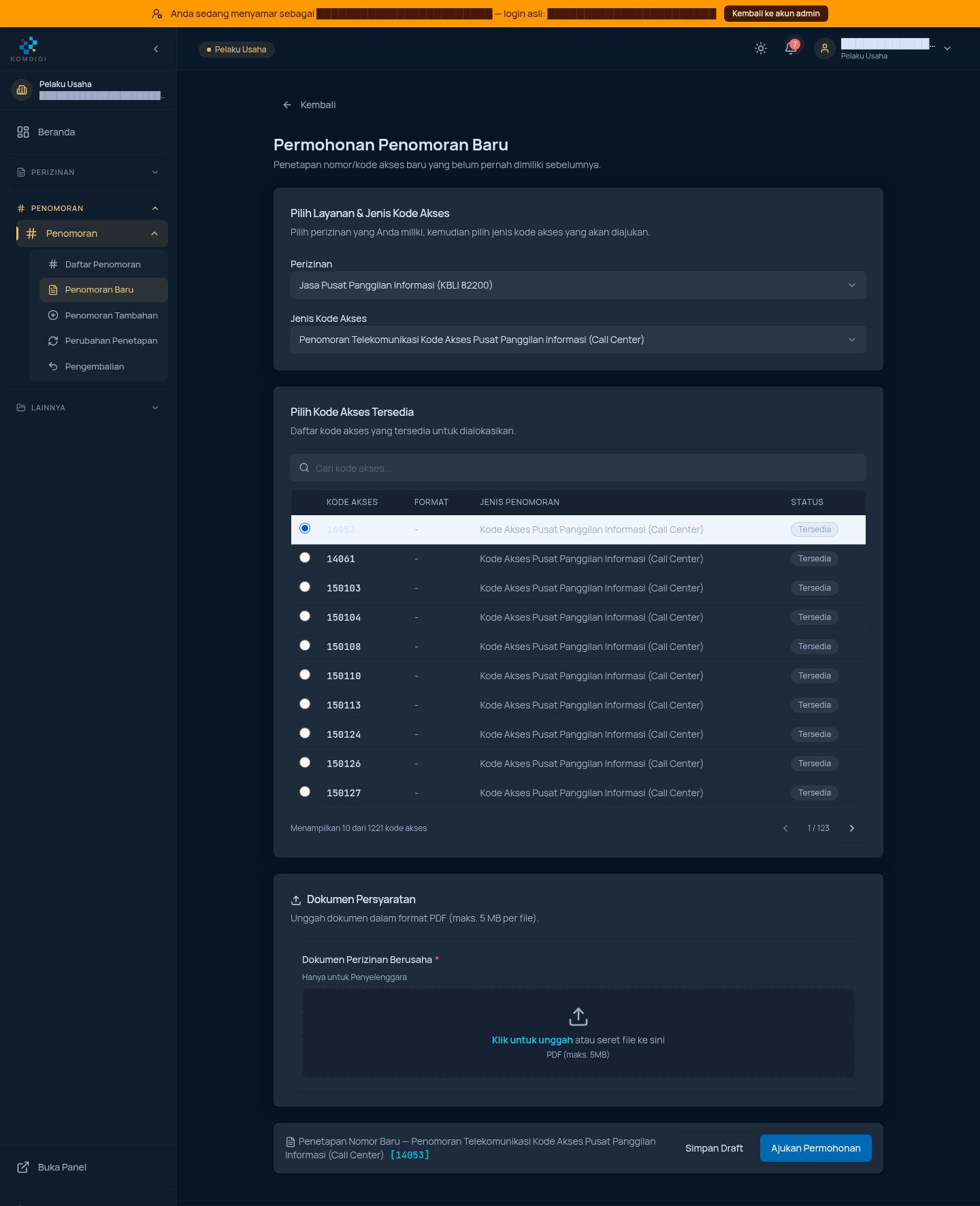
Task: Open the Perizinan dropdown
Action: pos(578,285)
